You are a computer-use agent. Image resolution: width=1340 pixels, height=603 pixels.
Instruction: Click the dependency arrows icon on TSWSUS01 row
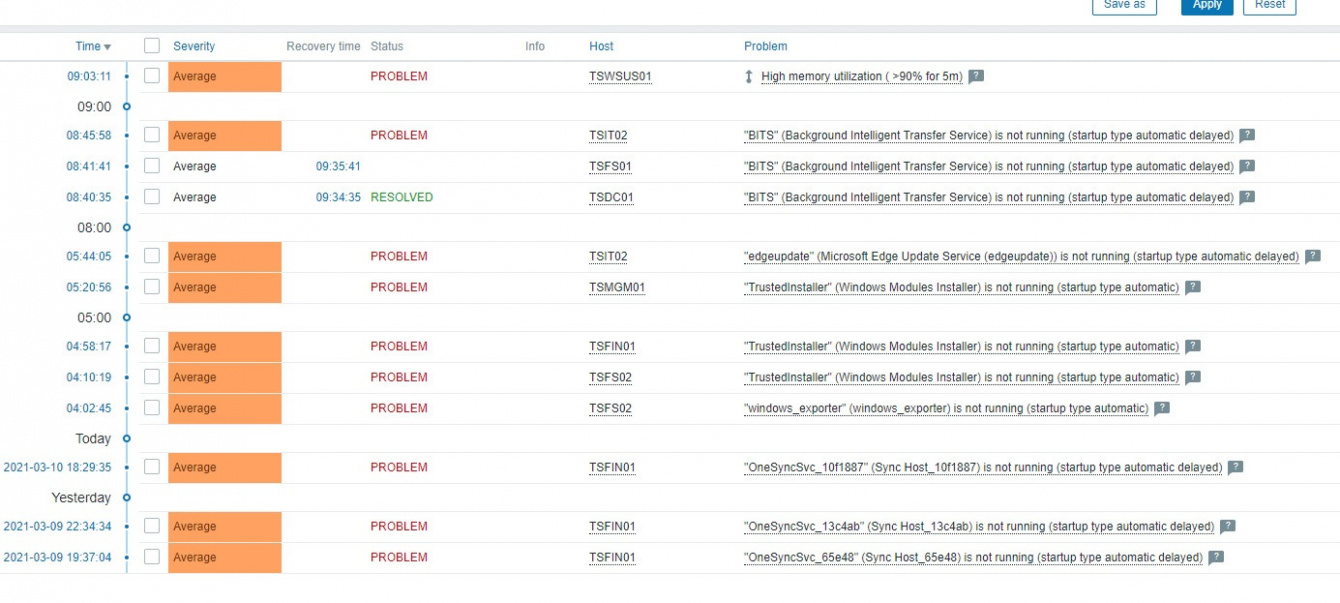(x=749, y=77)
